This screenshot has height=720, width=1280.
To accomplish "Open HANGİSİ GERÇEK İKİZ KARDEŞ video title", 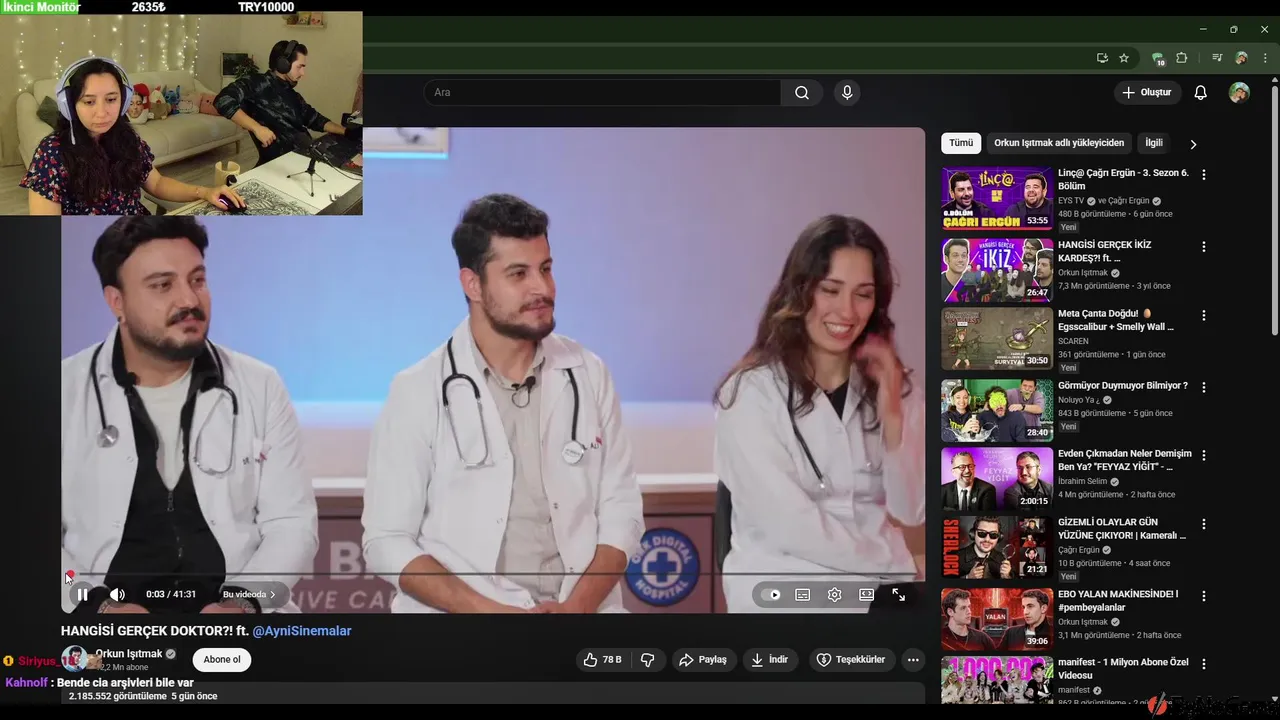I will pyautogui.click(x=1104, y=251).
